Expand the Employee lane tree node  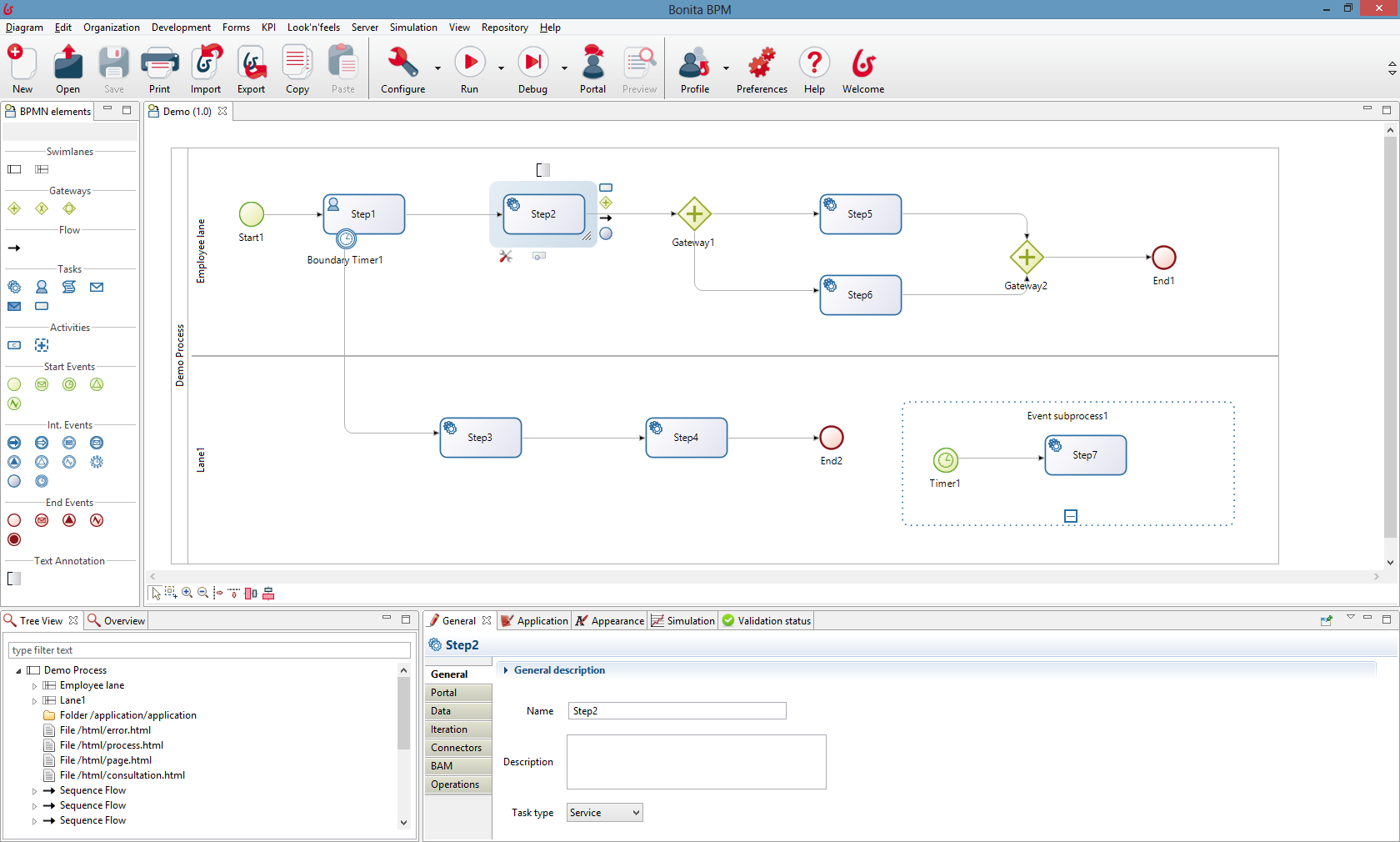[34, 686]
